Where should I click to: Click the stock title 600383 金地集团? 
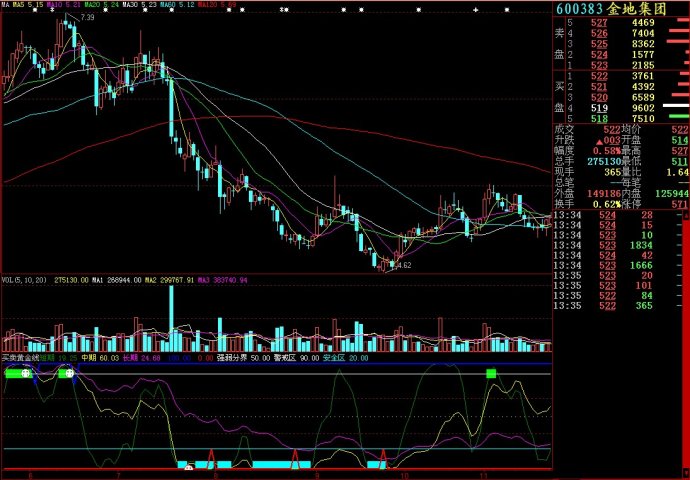click(x=620, y=9)
